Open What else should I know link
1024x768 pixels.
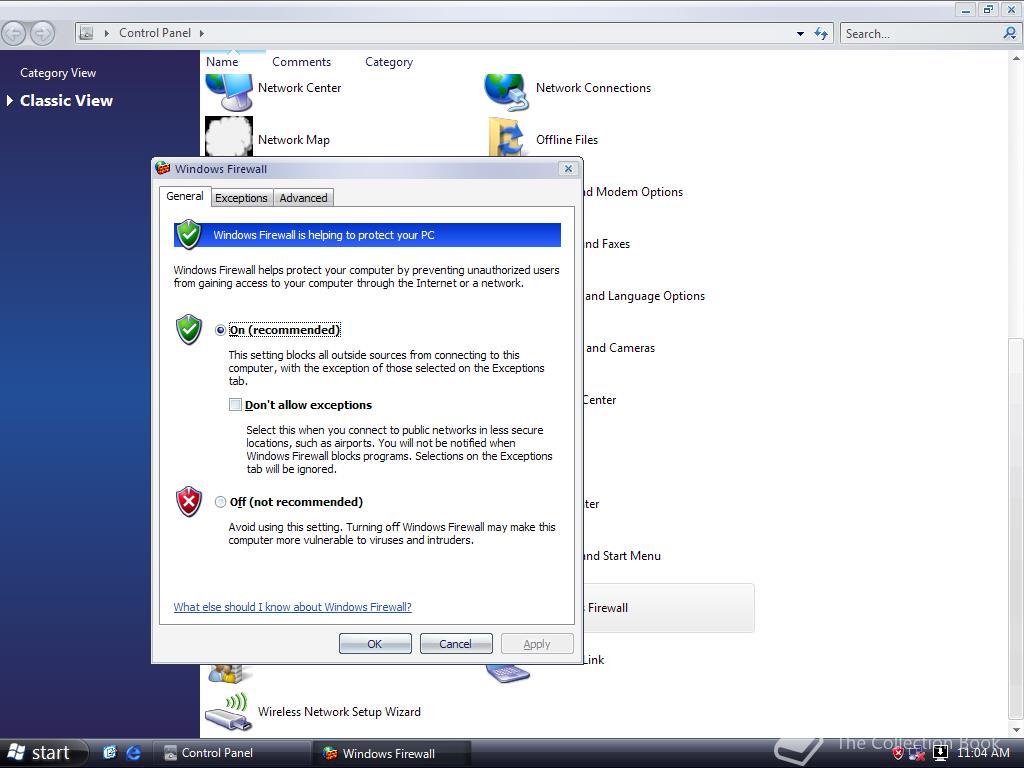point(293,607)
